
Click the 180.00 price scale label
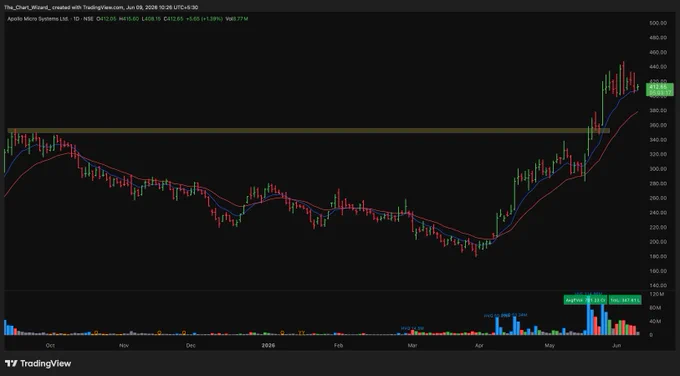click(x=658, y=256)
